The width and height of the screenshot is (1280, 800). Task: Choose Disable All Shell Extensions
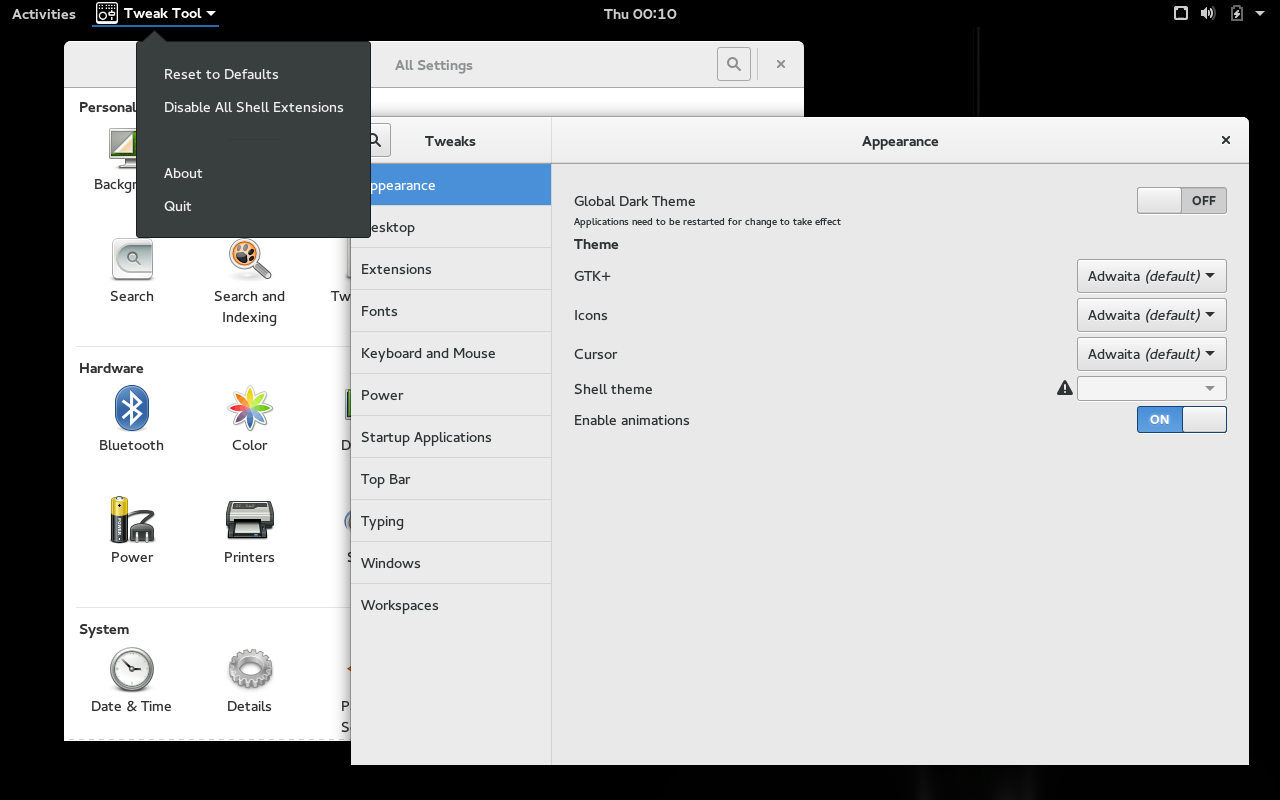253,107
